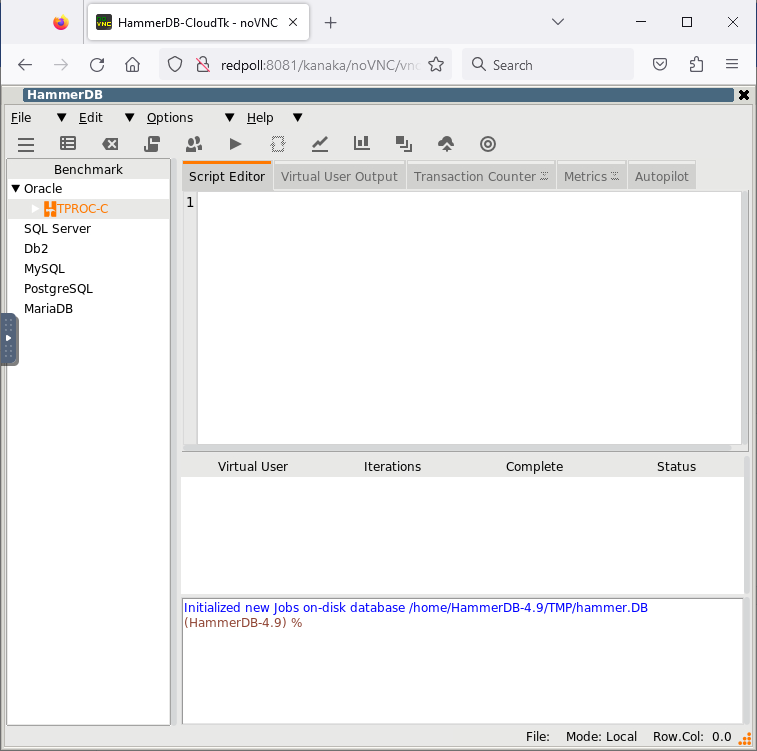The width and height of the screenshot is (757, 751).
Task: Click the Autopilot stacked squares icon
Action: pos(404,144)
